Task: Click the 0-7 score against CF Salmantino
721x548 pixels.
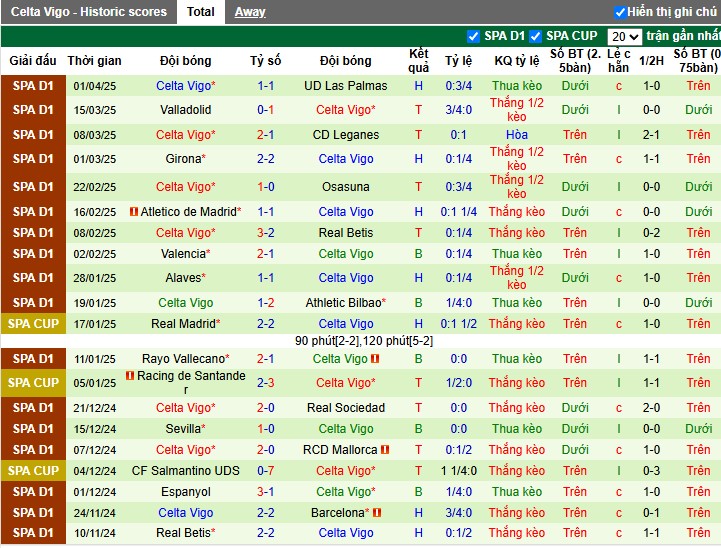Action: [266, 471]
